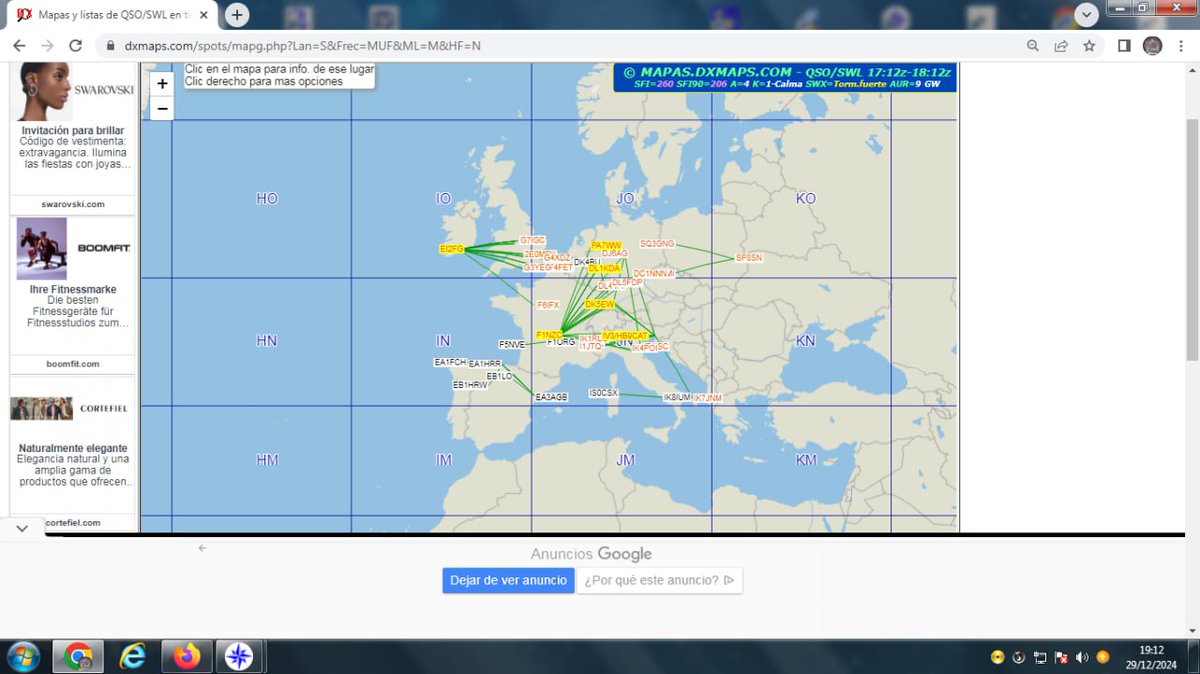Open the Chrome profile avatar

pos(1152,46)
